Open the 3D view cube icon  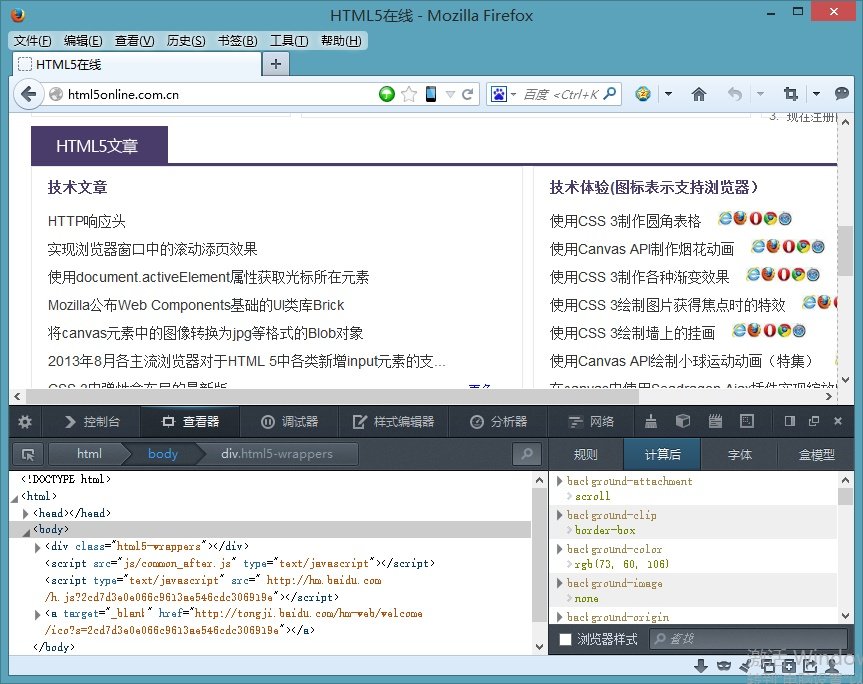tap(683, 422)
